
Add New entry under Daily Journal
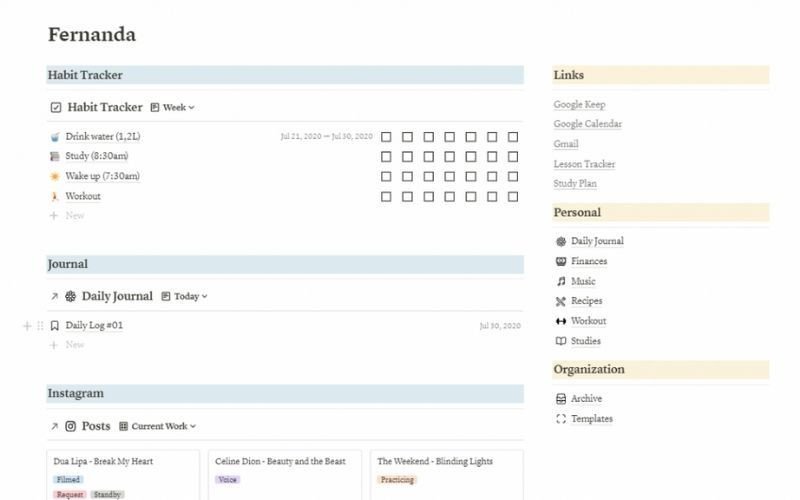pyautogui.click(x=67, y=345)
